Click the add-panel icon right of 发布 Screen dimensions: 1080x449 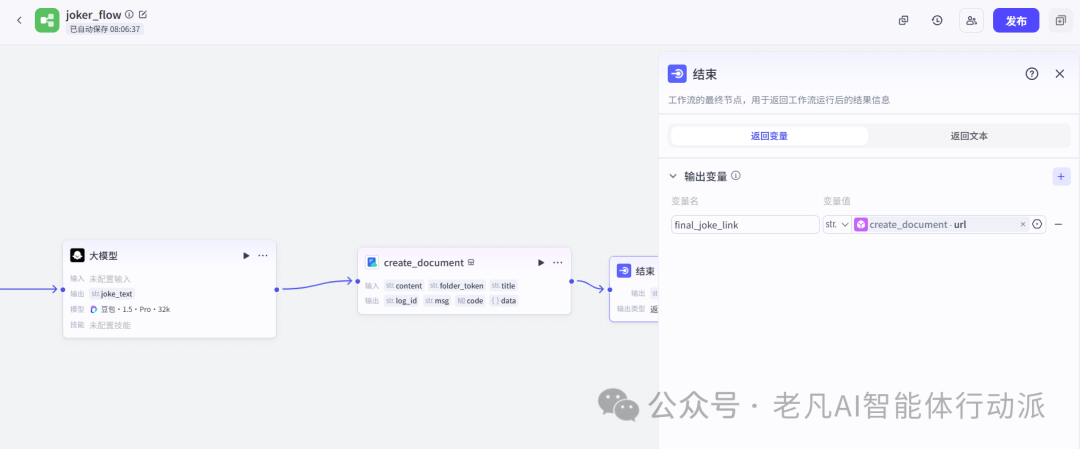[1060, 21]
